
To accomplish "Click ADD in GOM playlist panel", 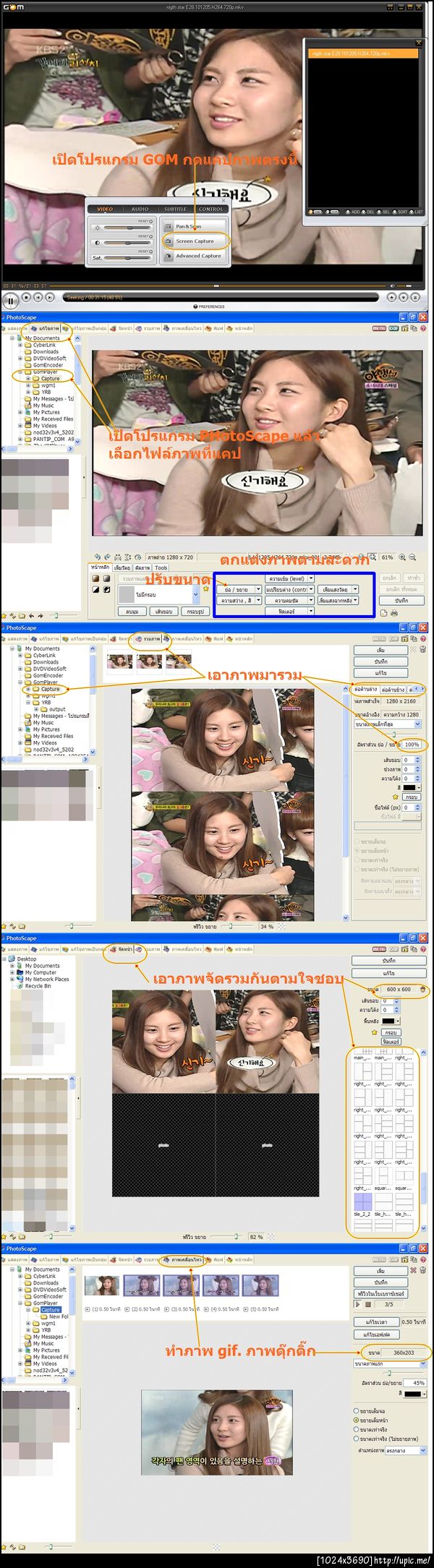I will click(354, 212).
